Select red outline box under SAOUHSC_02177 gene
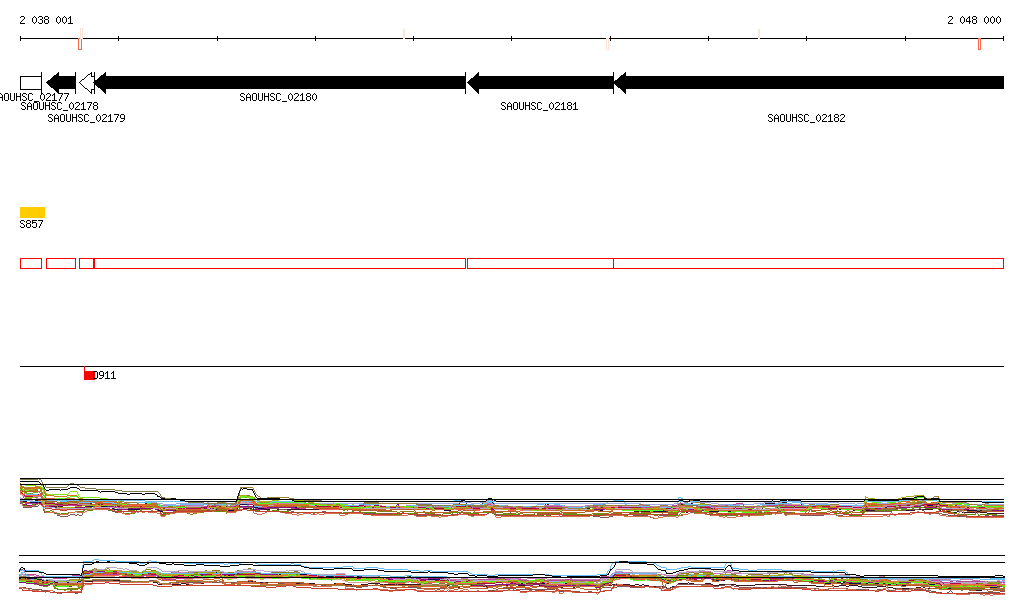The image size is (1024, 611). (x=31, y=264)
